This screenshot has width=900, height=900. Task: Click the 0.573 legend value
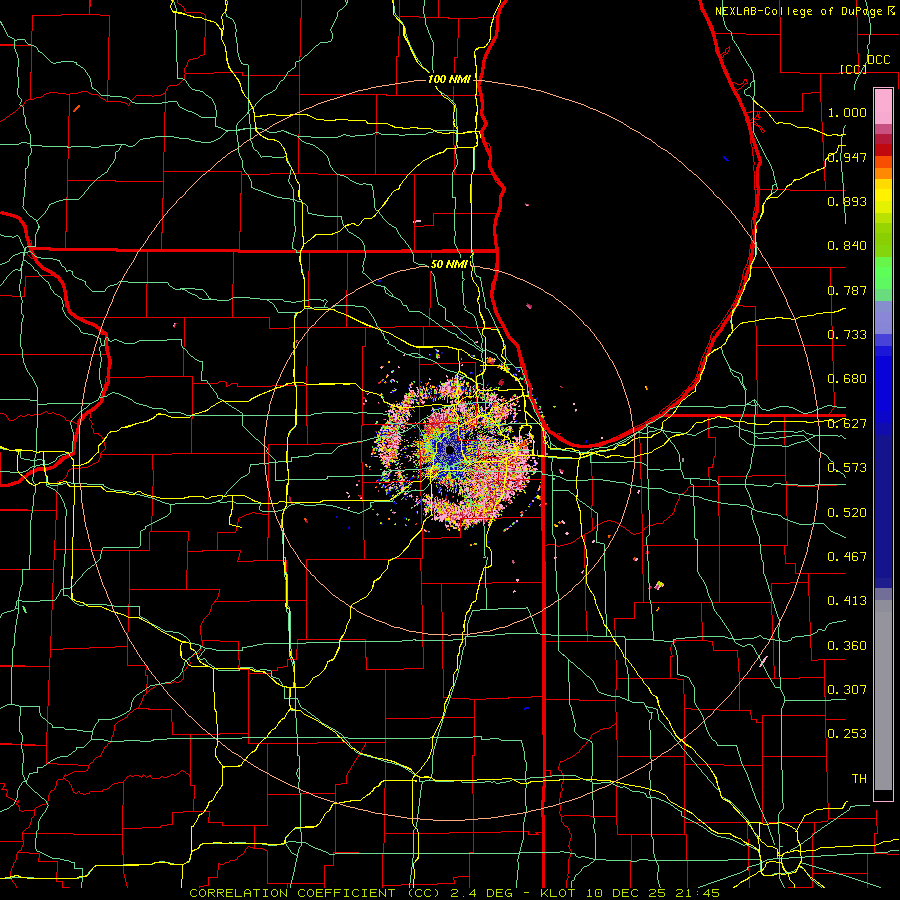(x=847, y=468)
